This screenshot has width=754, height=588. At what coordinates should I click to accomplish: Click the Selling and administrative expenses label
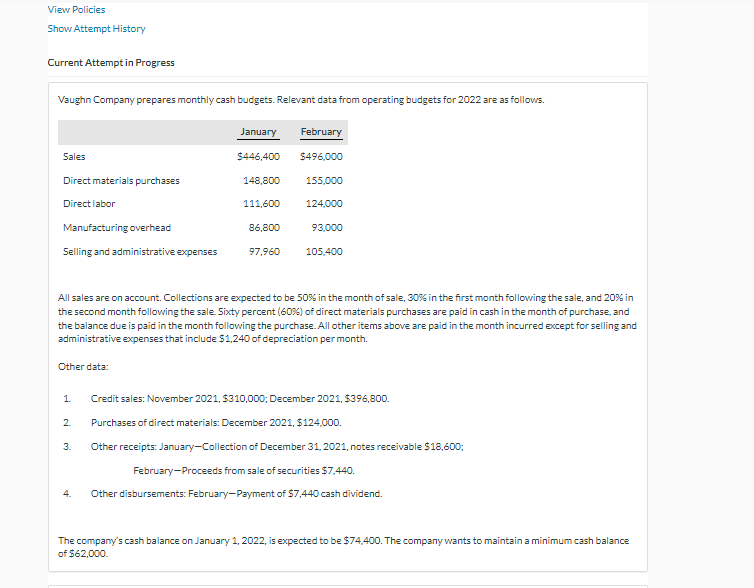coord(140,252)
